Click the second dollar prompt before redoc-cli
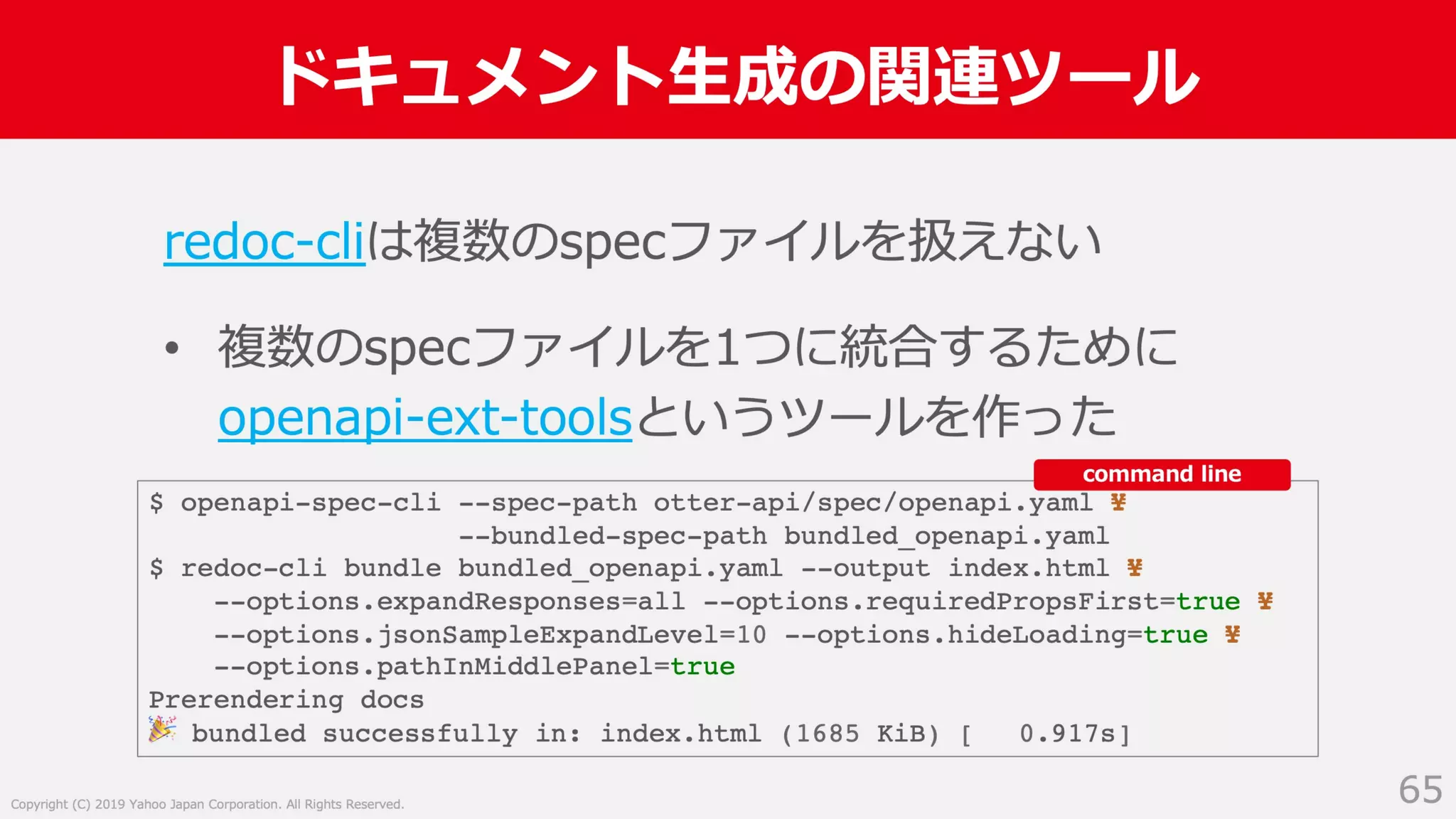Screen dimensions: 1456x819 click(x=156, y=568)
